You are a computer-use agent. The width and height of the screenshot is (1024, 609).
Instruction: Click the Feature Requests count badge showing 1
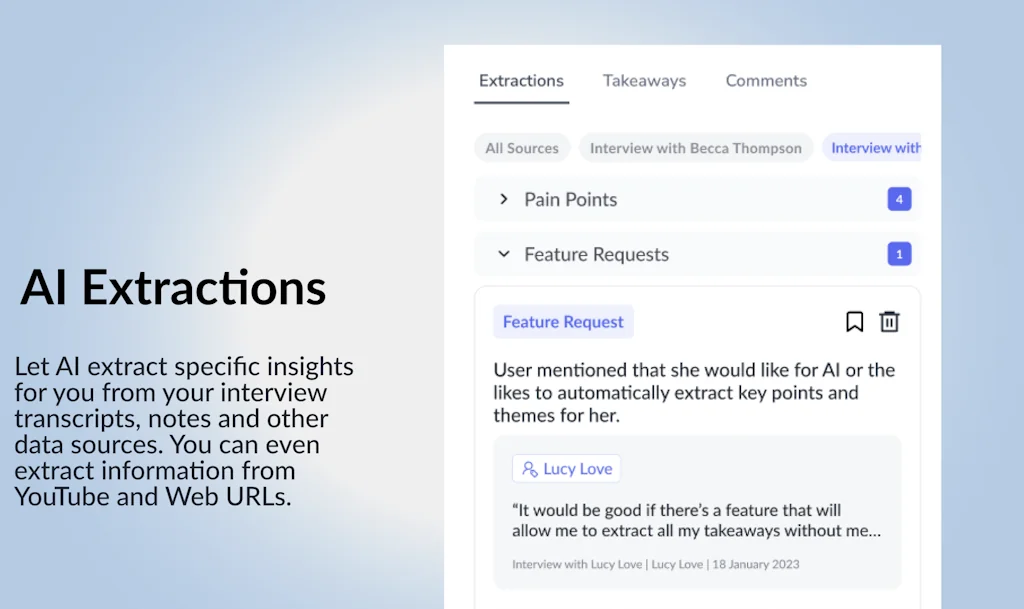point(899,254)
